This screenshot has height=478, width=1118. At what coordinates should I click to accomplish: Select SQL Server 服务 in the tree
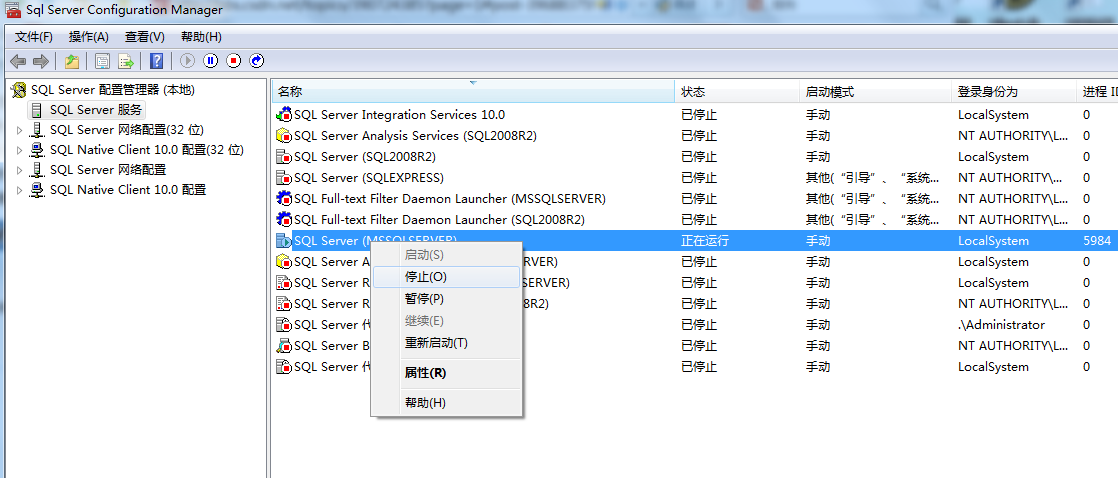click(x=96, y=110)
